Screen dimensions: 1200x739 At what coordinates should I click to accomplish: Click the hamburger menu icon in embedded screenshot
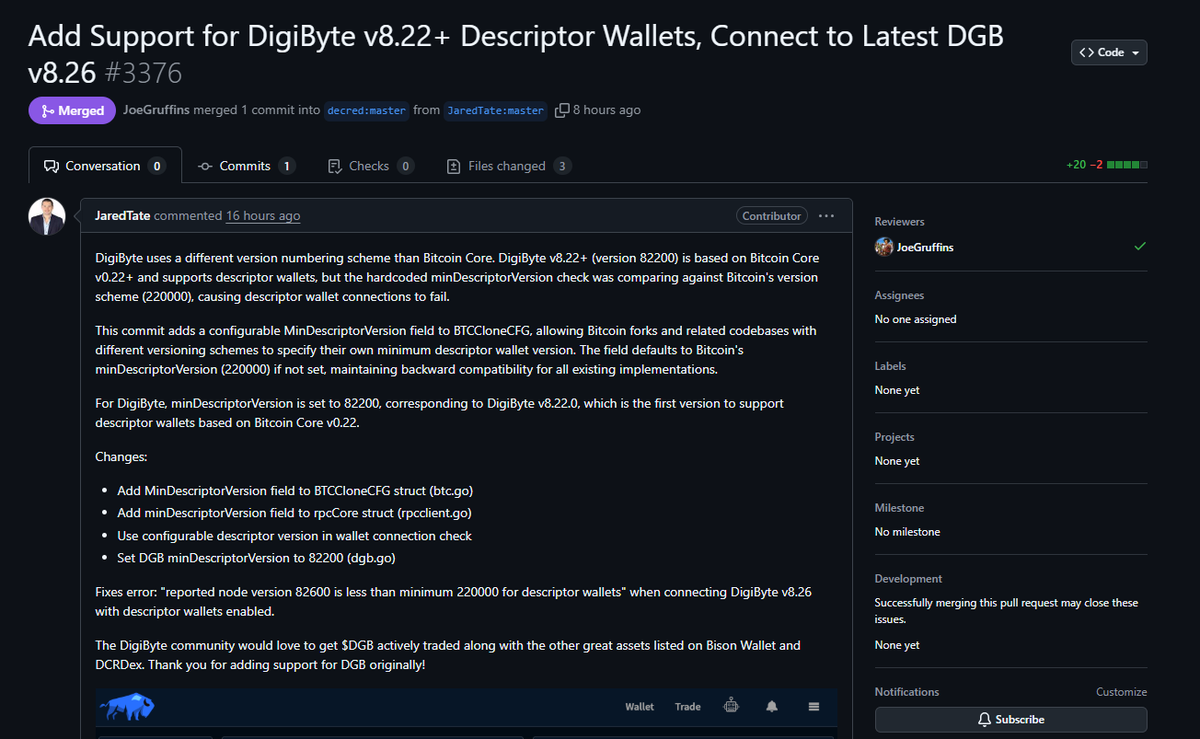coord(814,706)
